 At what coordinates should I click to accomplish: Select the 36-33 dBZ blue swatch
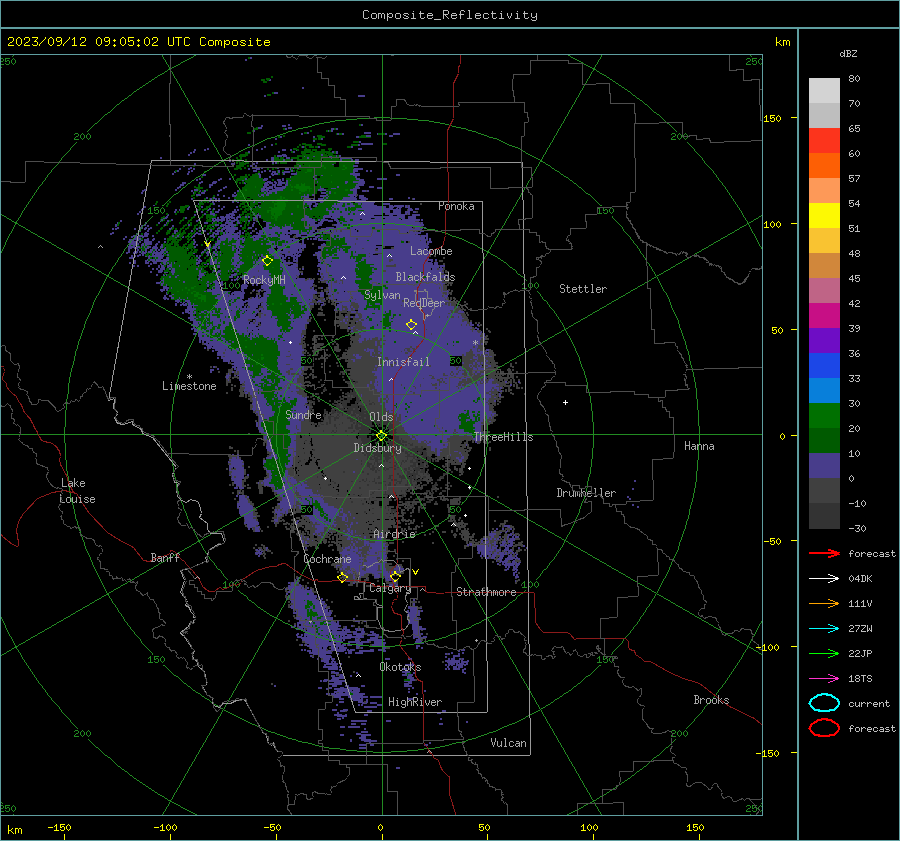tap(824, 366)
